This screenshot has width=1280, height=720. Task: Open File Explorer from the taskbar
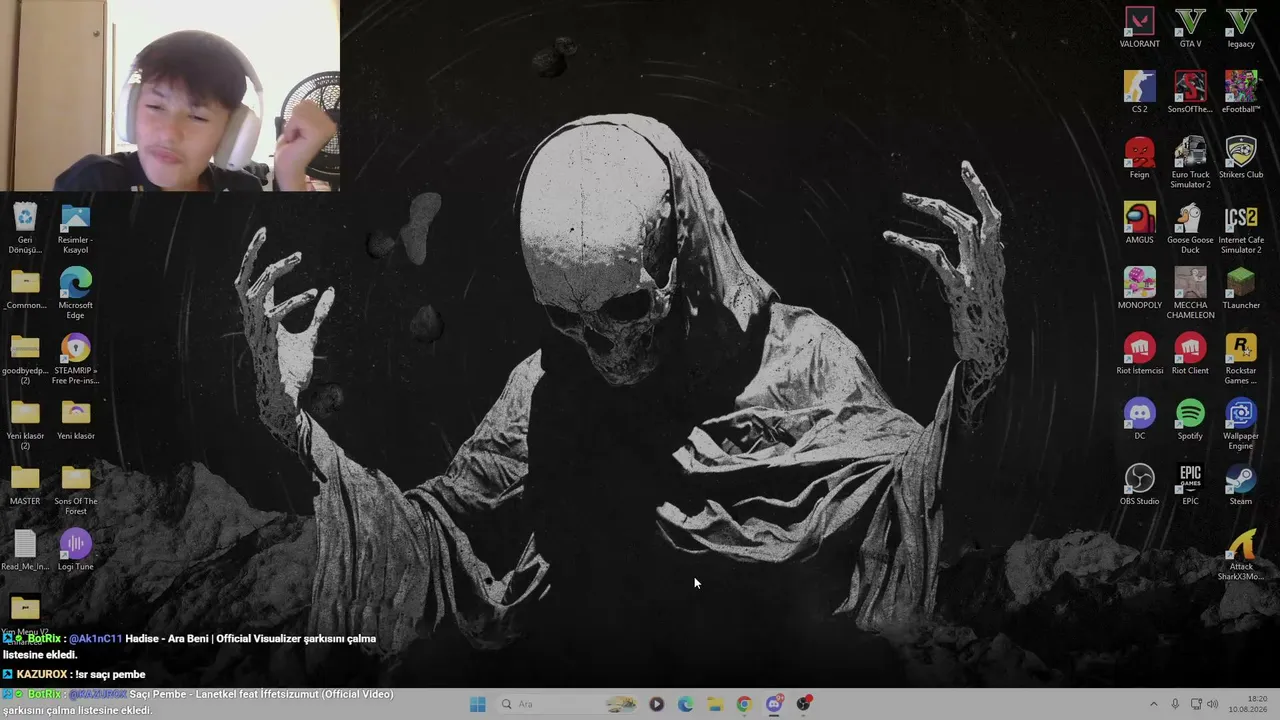[715, 704]
